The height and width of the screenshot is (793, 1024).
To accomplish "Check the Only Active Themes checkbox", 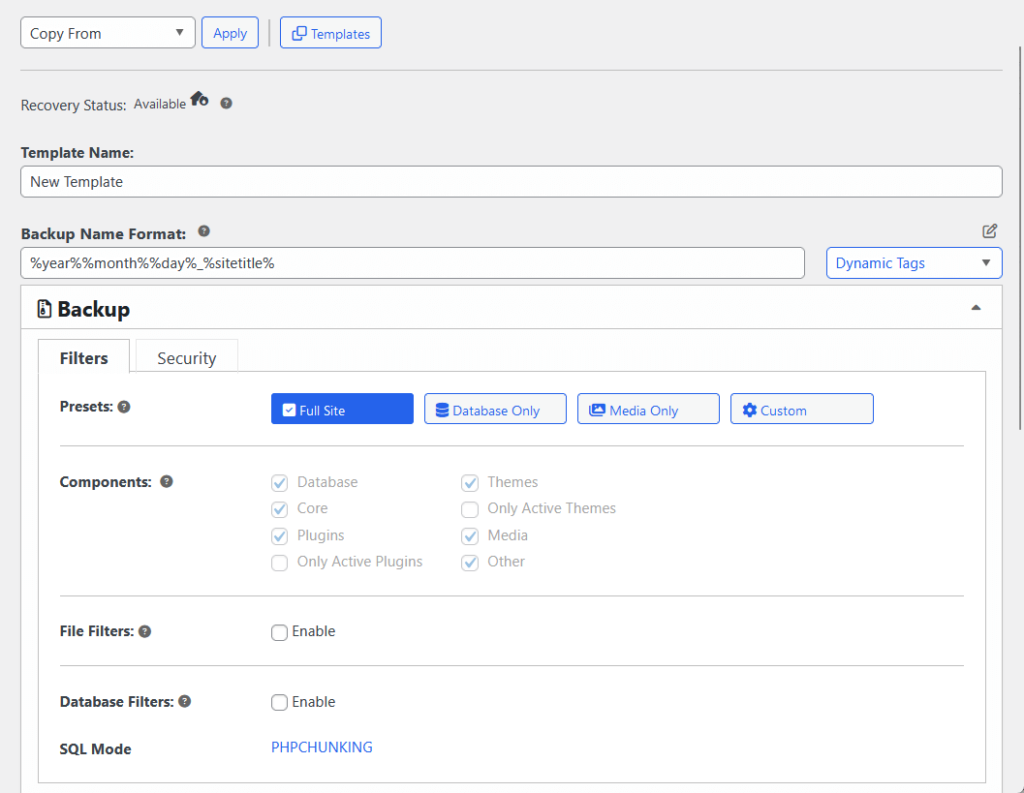I will [470, 509].
